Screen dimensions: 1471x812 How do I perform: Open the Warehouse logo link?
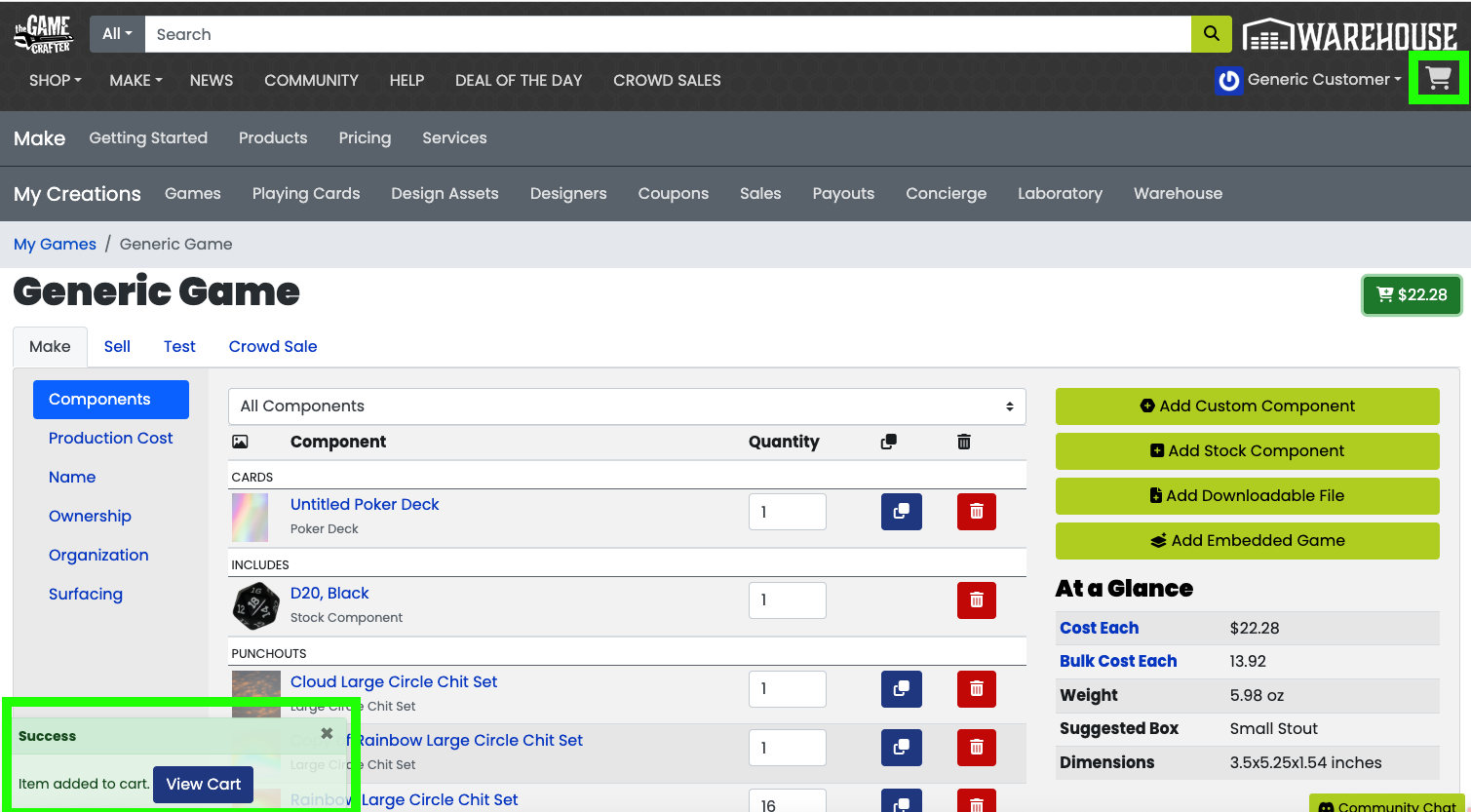[1349, 36]
